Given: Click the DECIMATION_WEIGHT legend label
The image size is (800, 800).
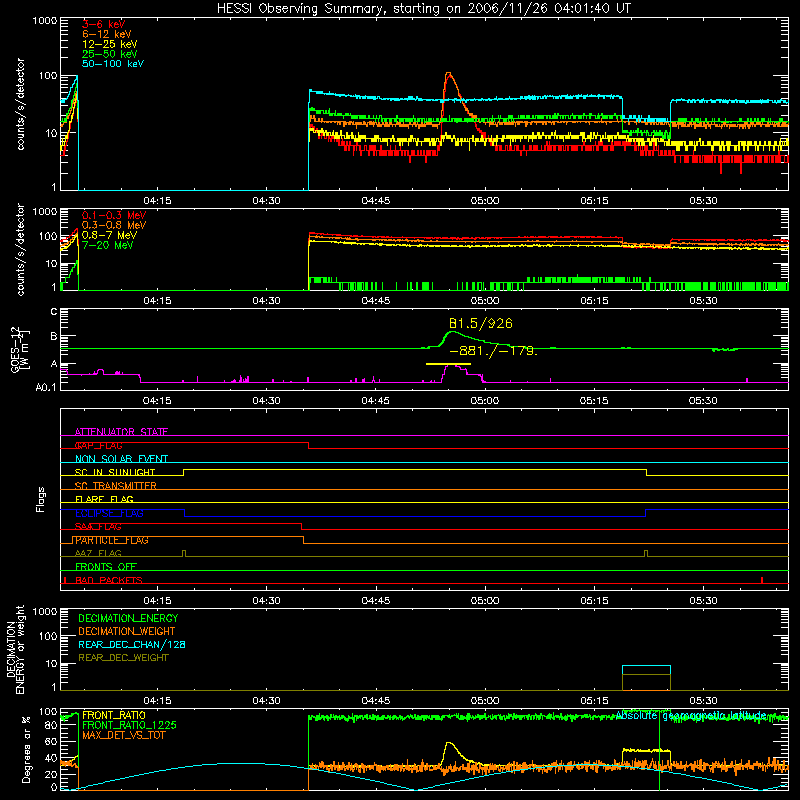Looking at the screenshot, I should (x=127, y=631).
